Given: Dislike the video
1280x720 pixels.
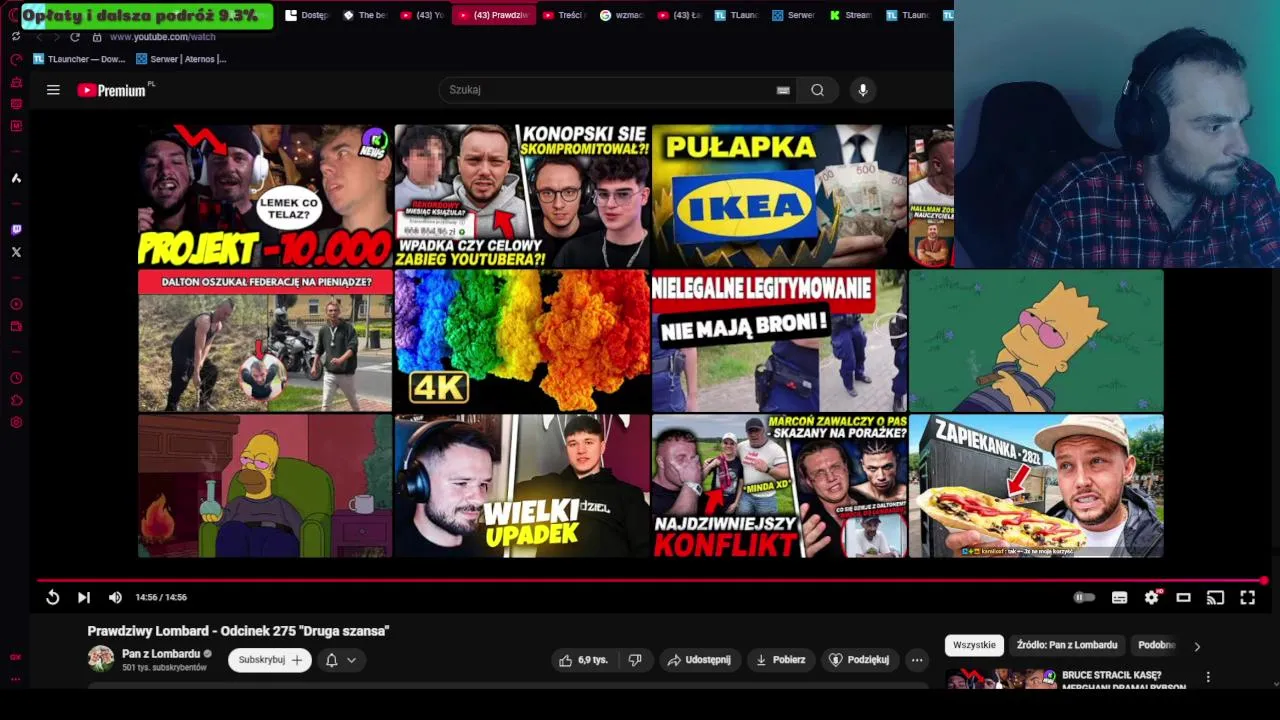Looking at the screenshot, I should click(635, 660).
